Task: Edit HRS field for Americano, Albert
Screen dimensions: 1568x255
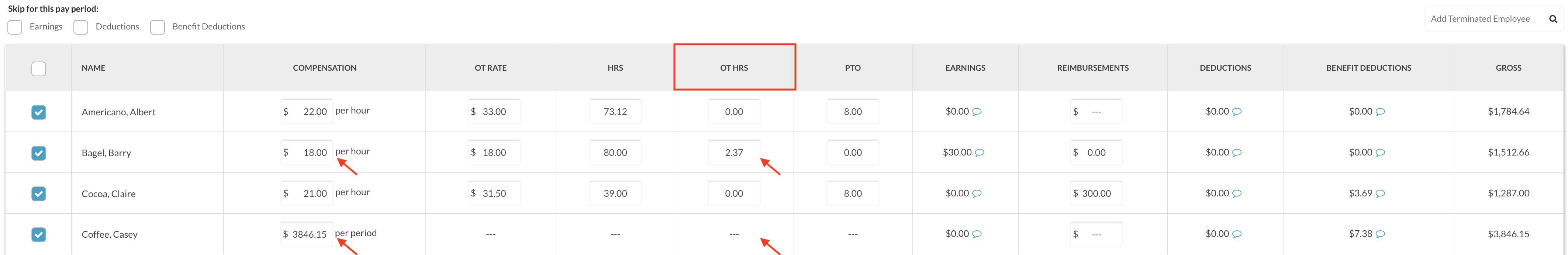Action: (615, 112)
